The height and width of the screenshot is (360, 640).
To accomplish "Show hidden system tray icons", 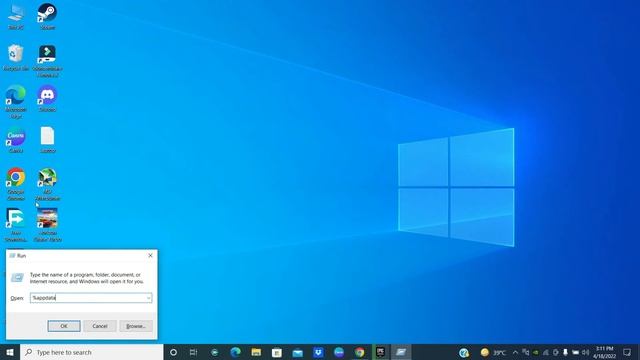I will click(515, 352).
